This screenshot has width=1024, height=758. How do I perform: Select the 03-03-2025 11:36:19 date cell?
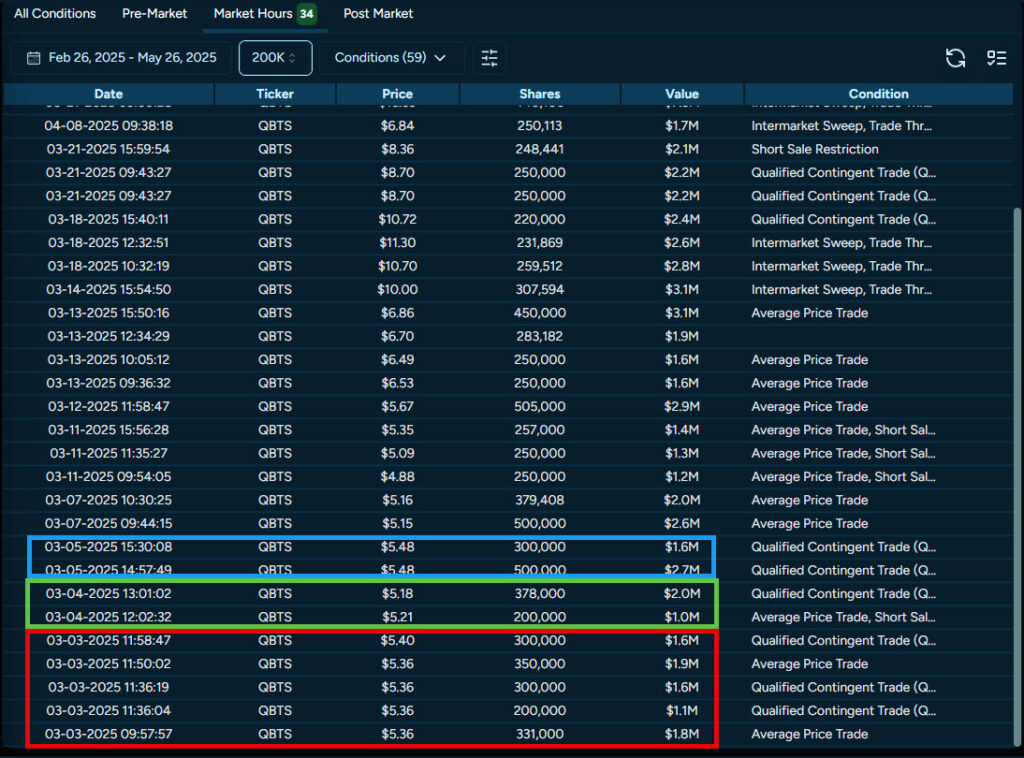[108, 687]
